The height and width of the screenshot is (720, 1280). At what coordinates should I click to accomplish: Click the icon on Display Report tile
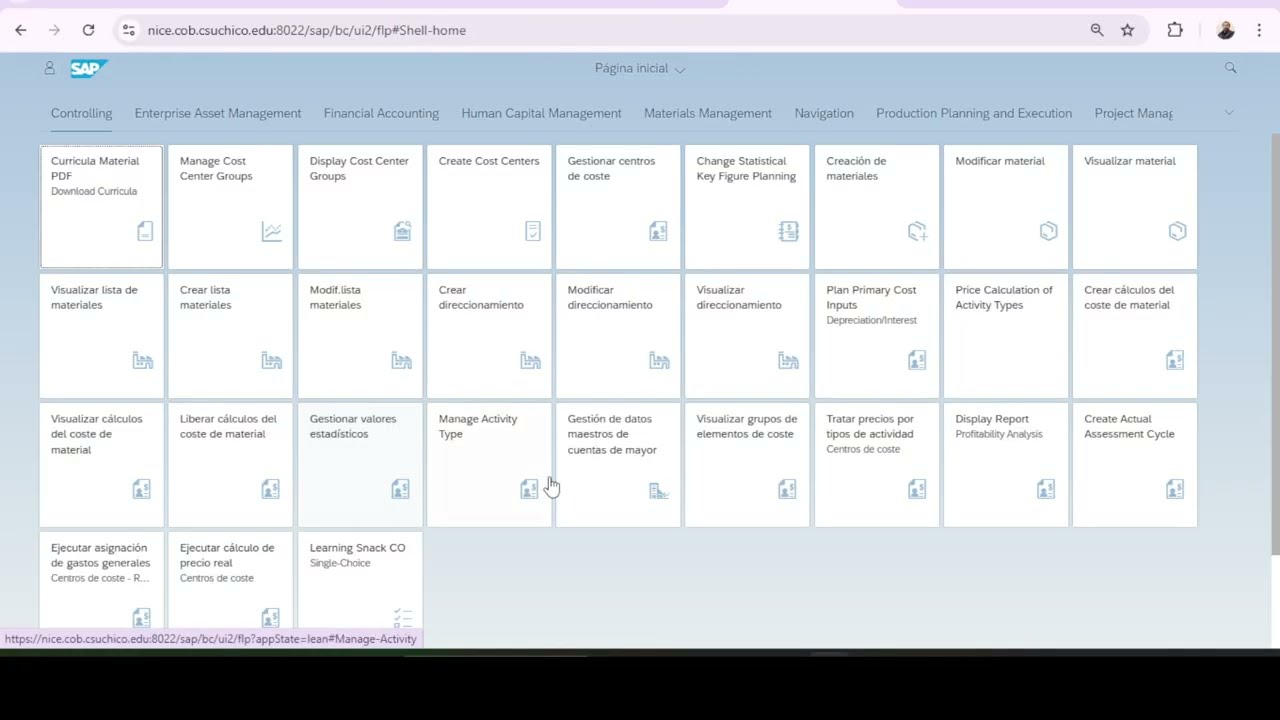1046,489
